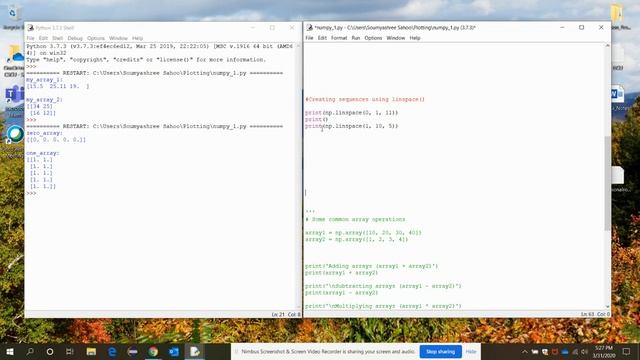Click the Python icon in Shell title bar
This screenshot has width=640, height=360.
[31, 28]
